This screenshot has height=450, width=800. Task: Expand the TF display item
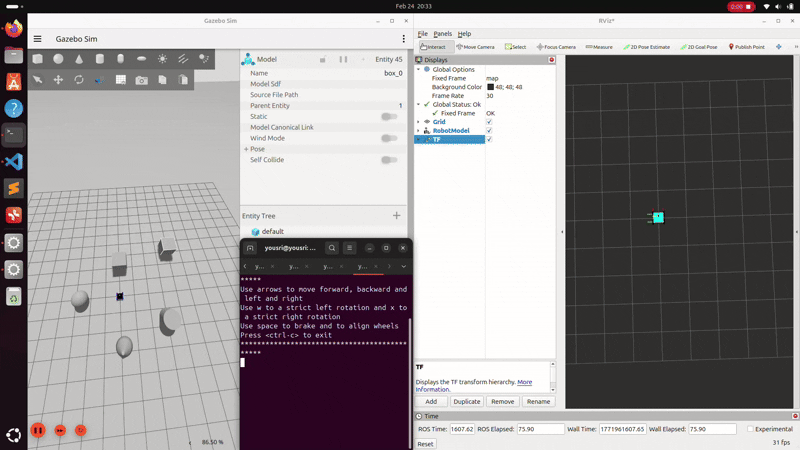pyautogui.click(x=419, y=139)
